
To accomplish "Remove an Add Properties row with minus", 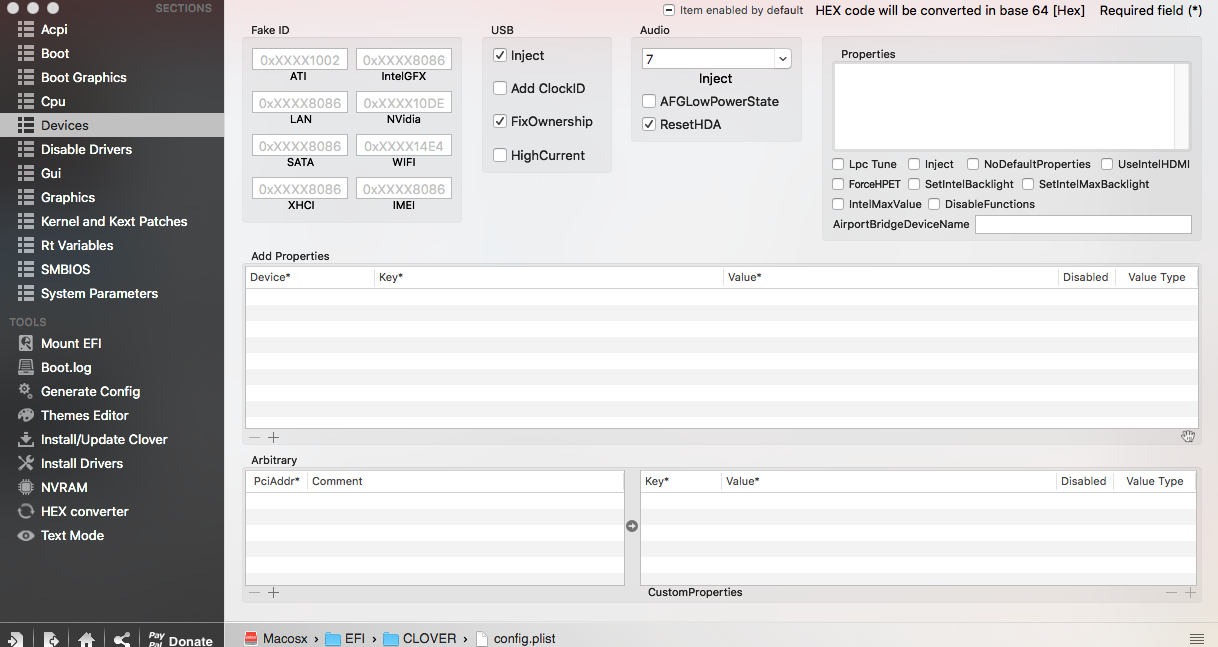I will coord(255,438).
